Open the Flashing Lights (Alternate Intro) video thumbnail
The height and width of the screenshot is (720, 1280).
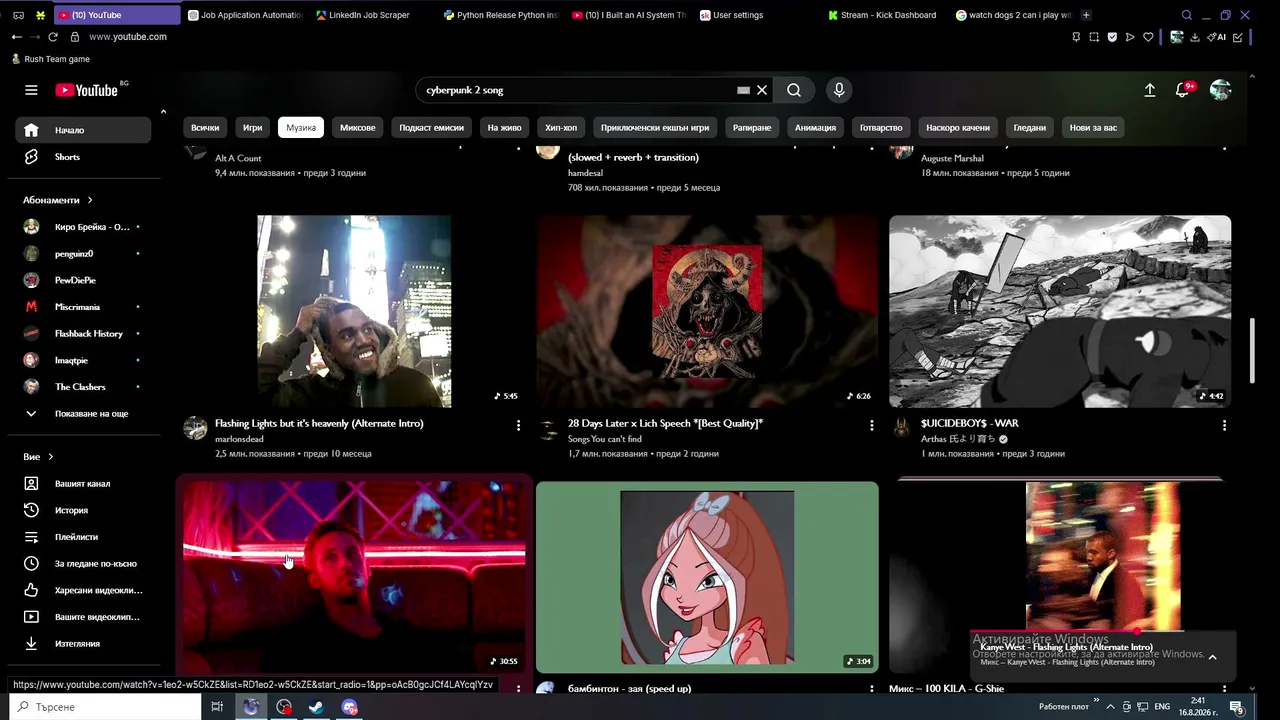click(354, 311)
